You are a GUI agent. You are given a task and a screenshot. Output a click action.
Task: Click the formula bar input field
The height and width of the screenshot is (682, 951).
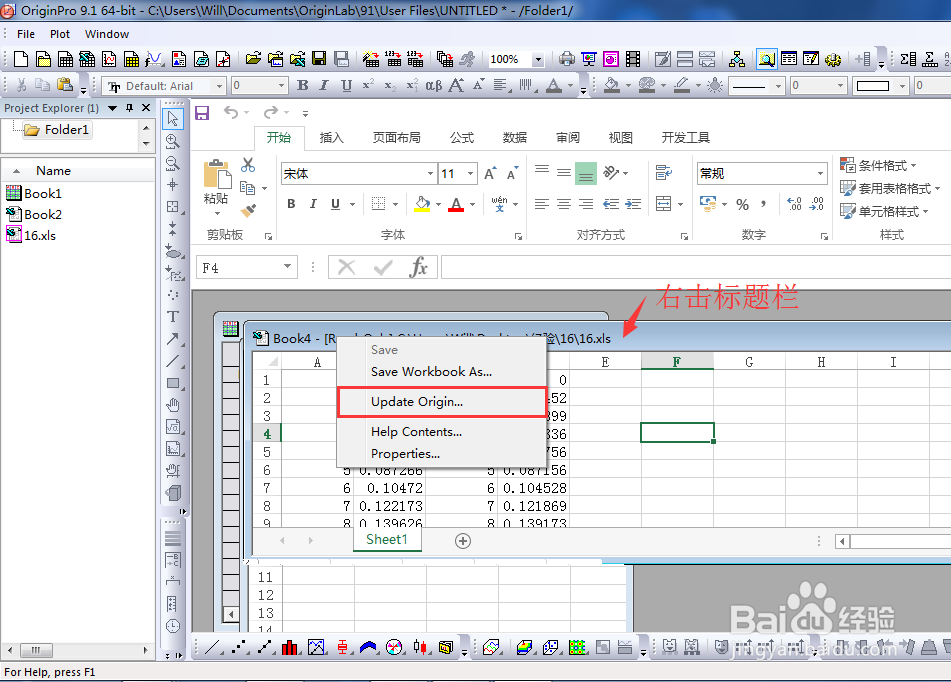tap(696, 267)
